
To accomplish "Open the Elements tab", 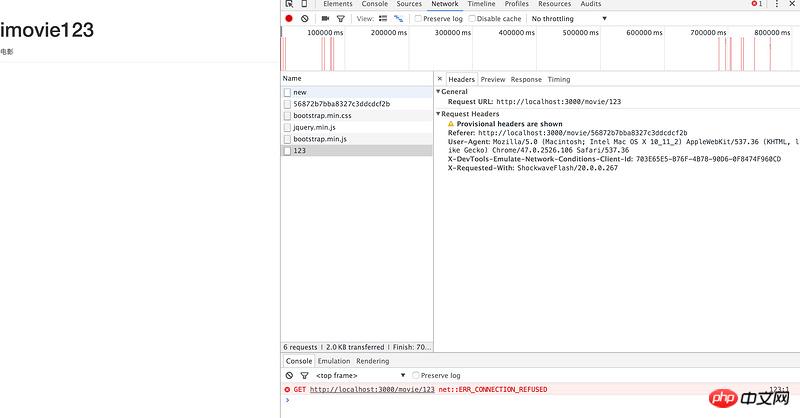I will (x=338, y=4).
